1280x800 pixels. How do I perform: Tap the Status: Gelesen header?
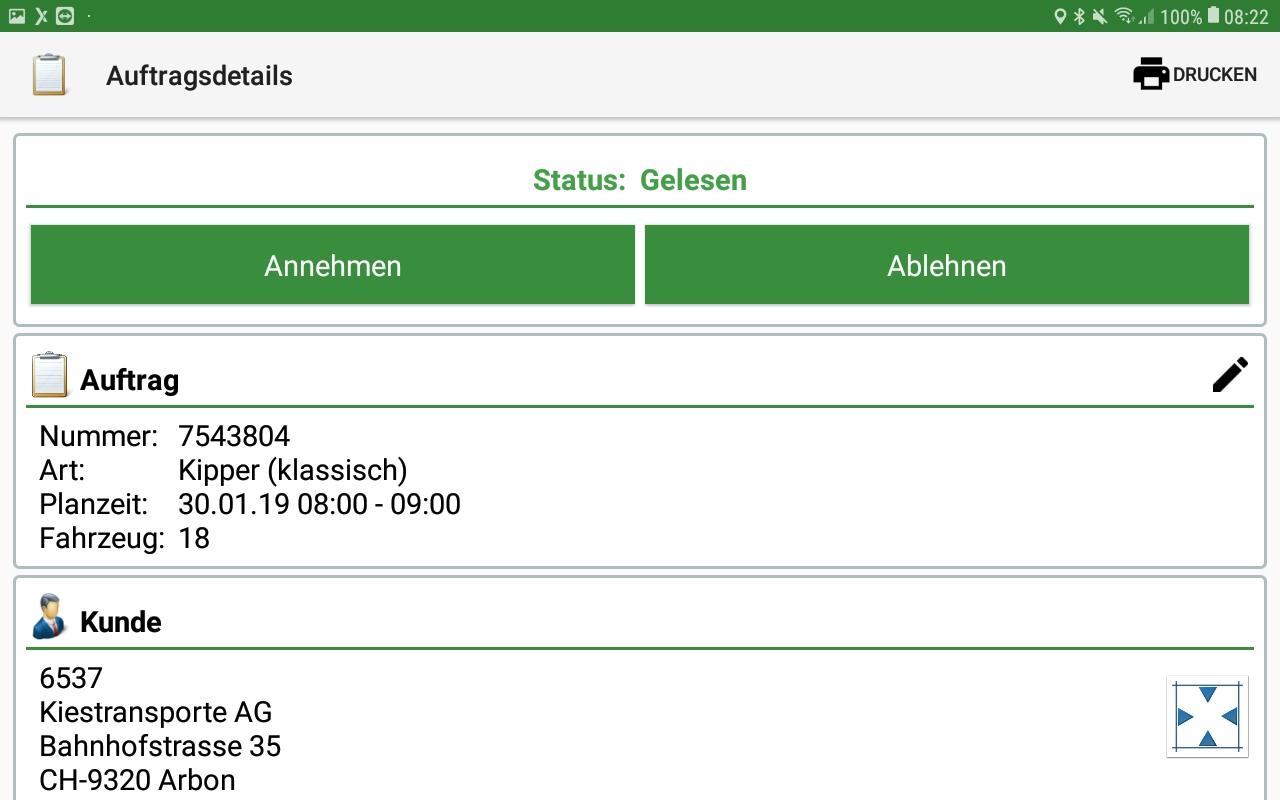639,180
